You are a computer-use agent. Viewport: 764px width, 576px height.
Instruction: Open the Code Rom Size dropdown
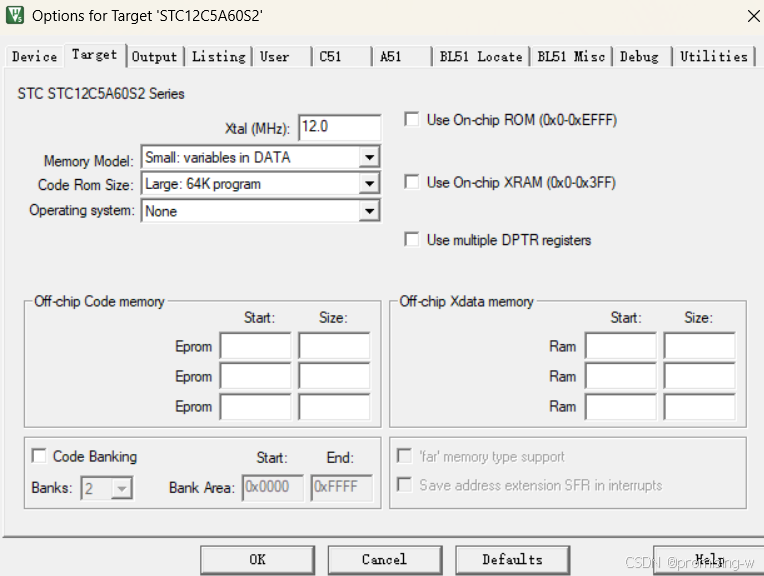point(369,184)
